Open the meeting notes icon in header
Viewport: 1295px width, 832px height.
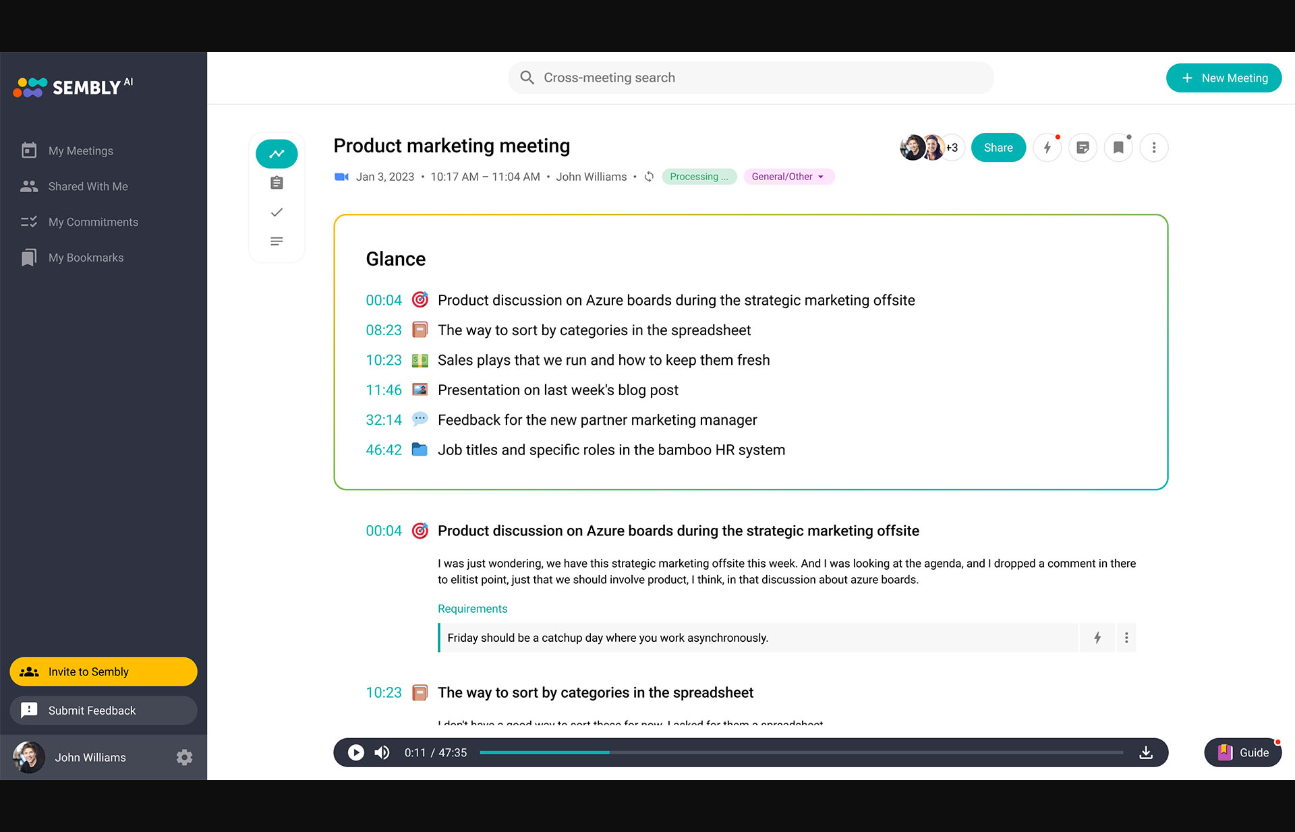pos(1082,148)
